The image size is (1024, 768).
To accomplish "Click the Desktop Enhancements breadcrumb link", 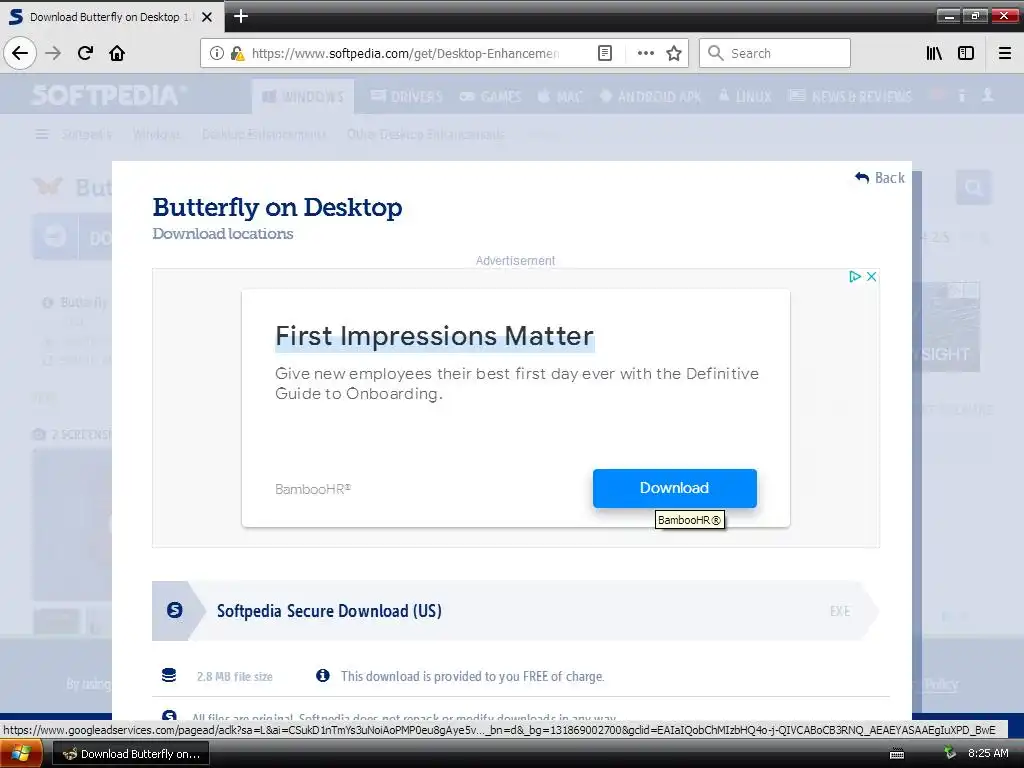I will pyautogui.click(x=263, y=134).
